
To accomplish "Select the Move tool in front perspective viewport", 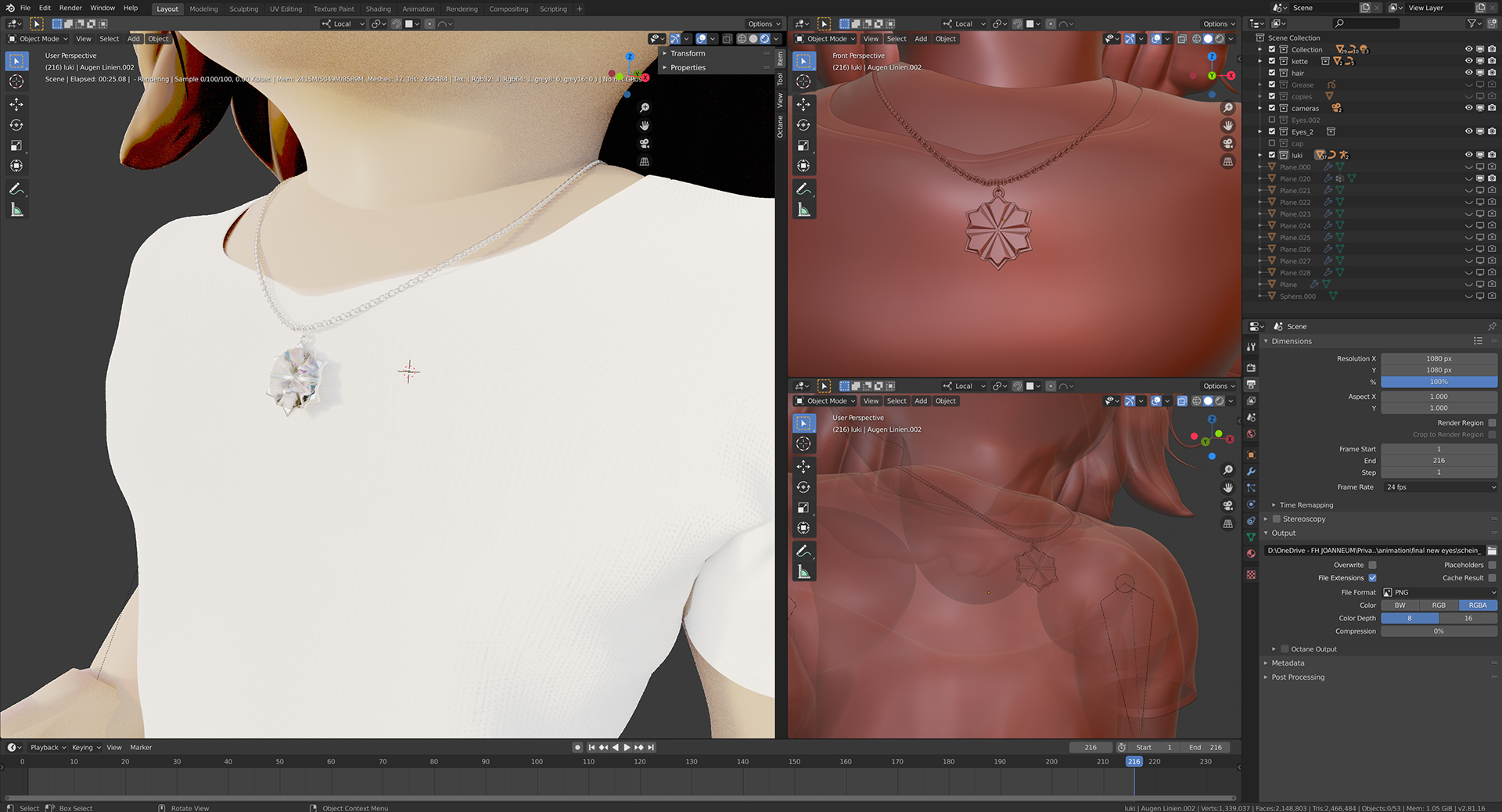I will click(x=803, y=104).
